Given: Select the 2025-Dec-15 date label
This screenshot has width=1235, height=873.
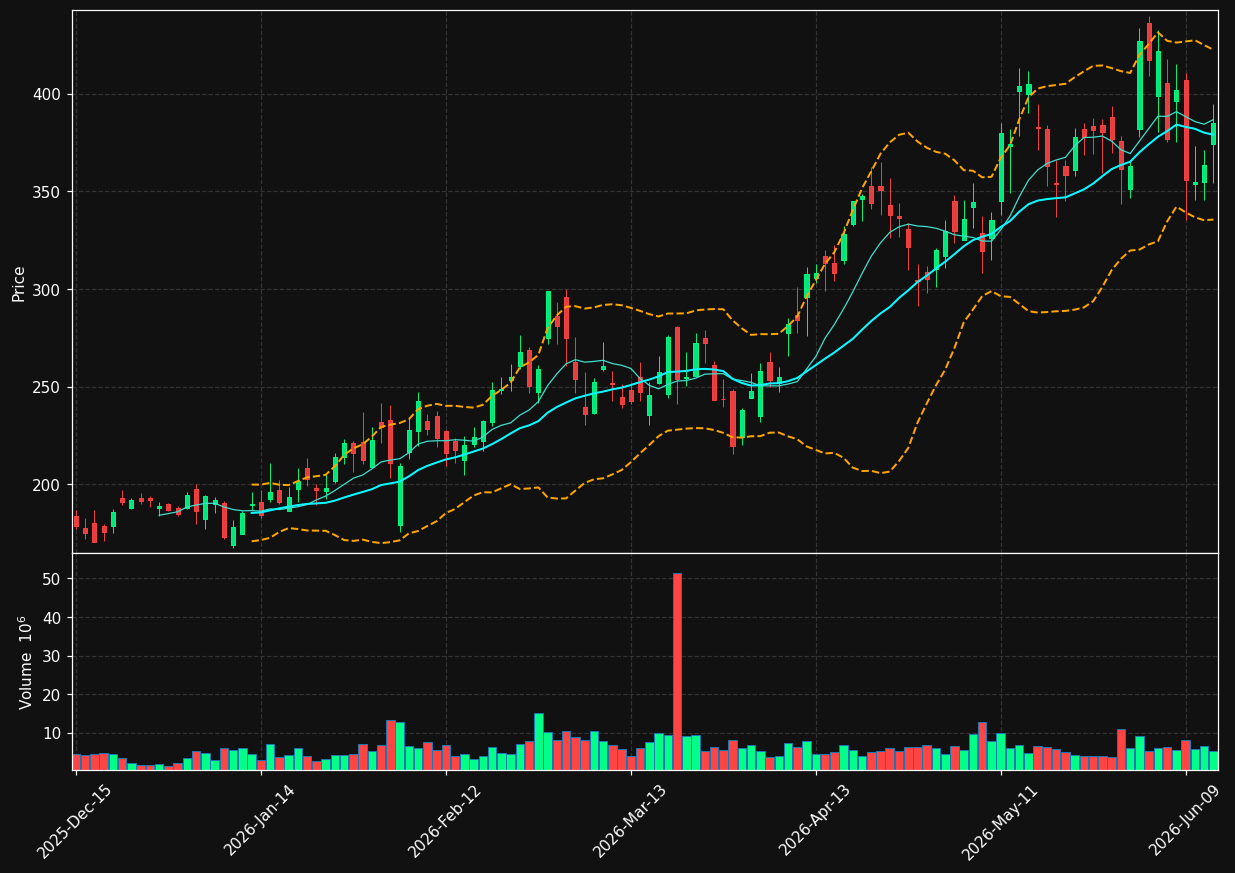Looking at the screenshot, I should (75, 820).
